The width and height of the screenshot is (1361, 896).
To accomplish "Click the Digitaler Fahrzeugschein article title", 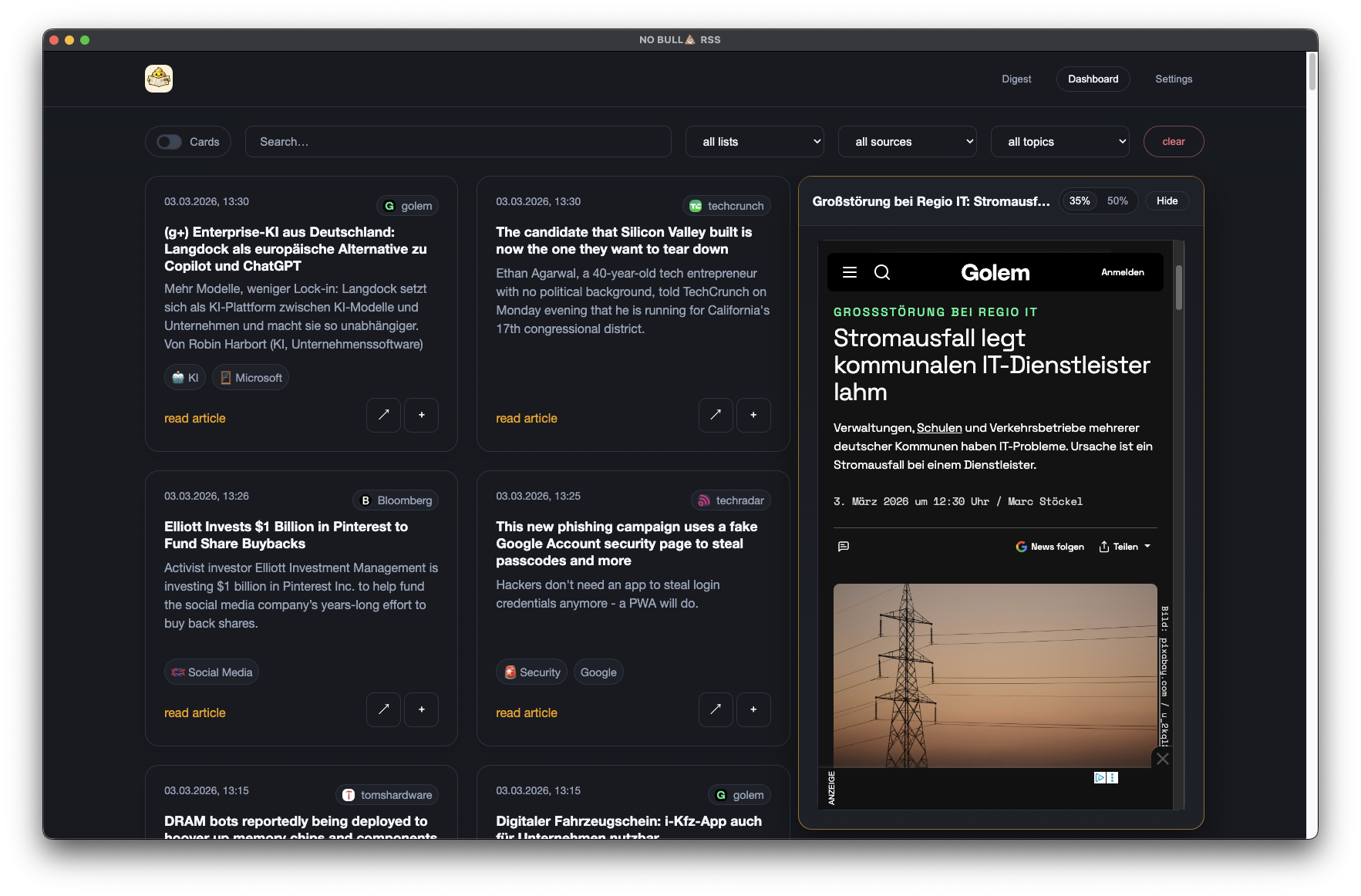I will 629,828.
